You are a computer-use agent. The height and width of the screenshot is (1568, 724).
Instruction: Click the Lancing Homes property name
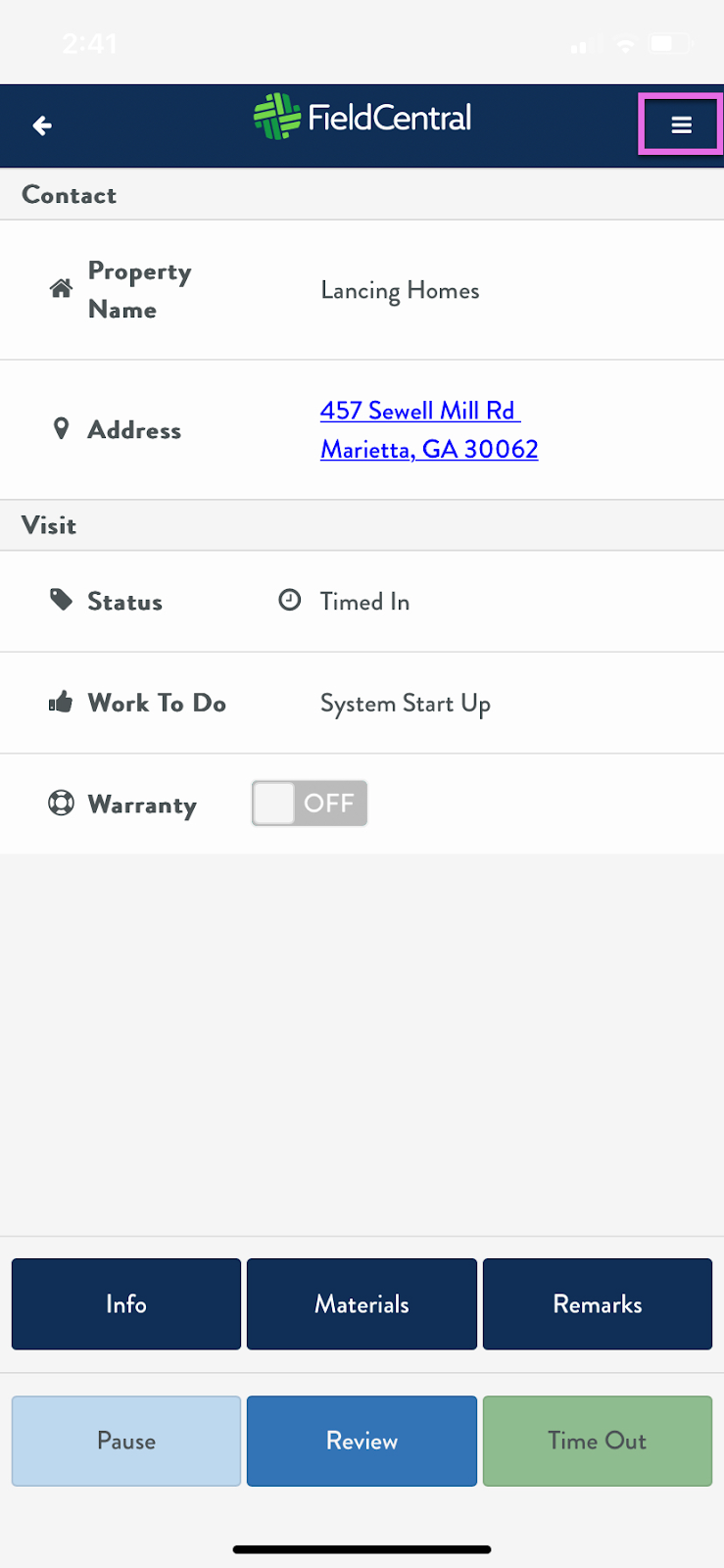click(400, 291)
